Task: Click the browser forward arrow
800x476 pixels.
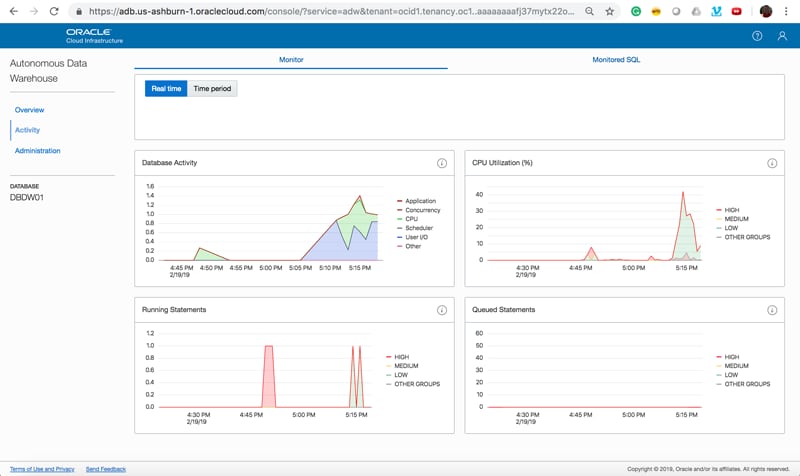Action: pos(34,11)
